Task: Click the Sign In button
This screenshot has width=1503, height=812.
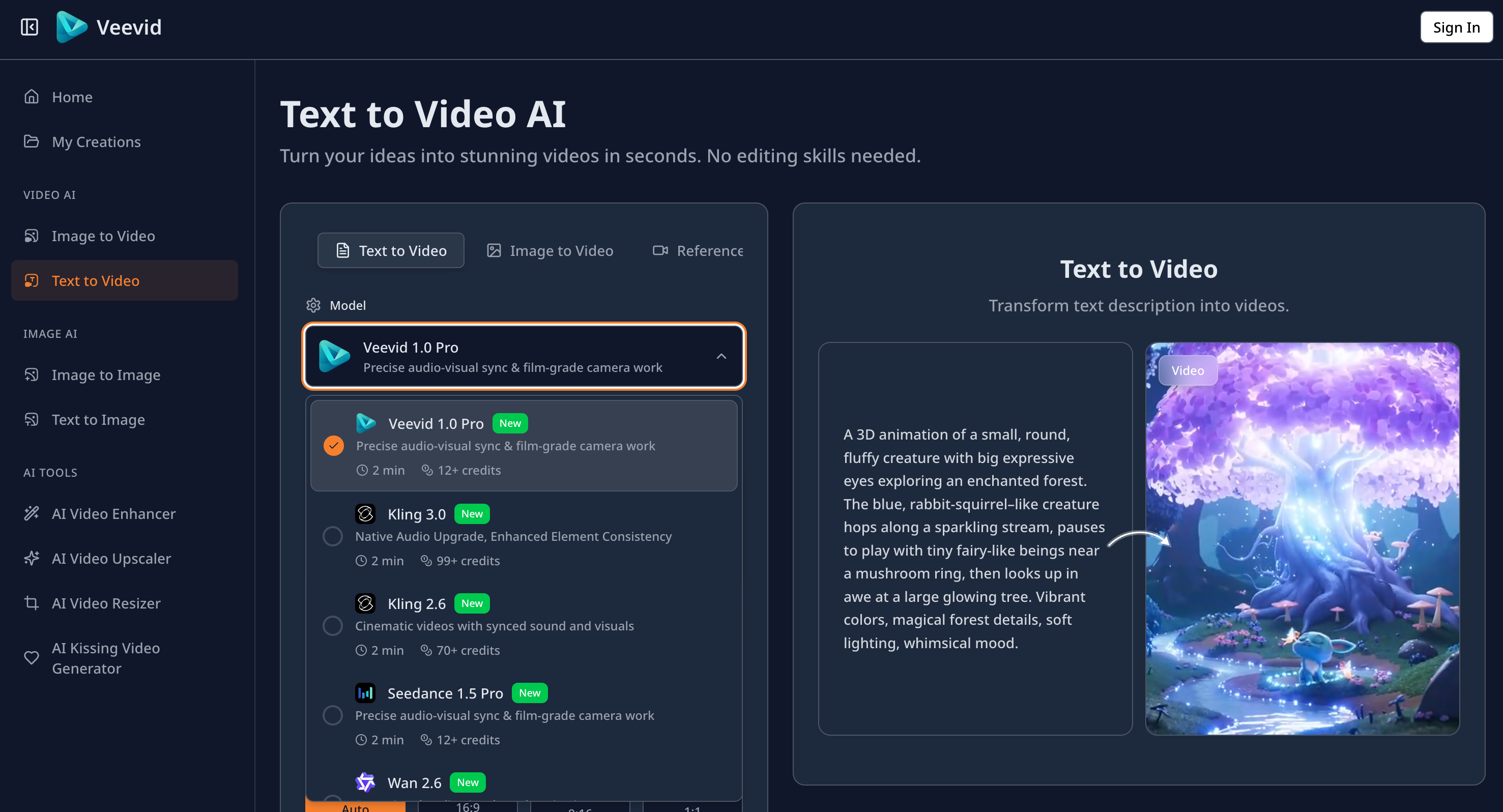Action: [x=1456, y=27]
